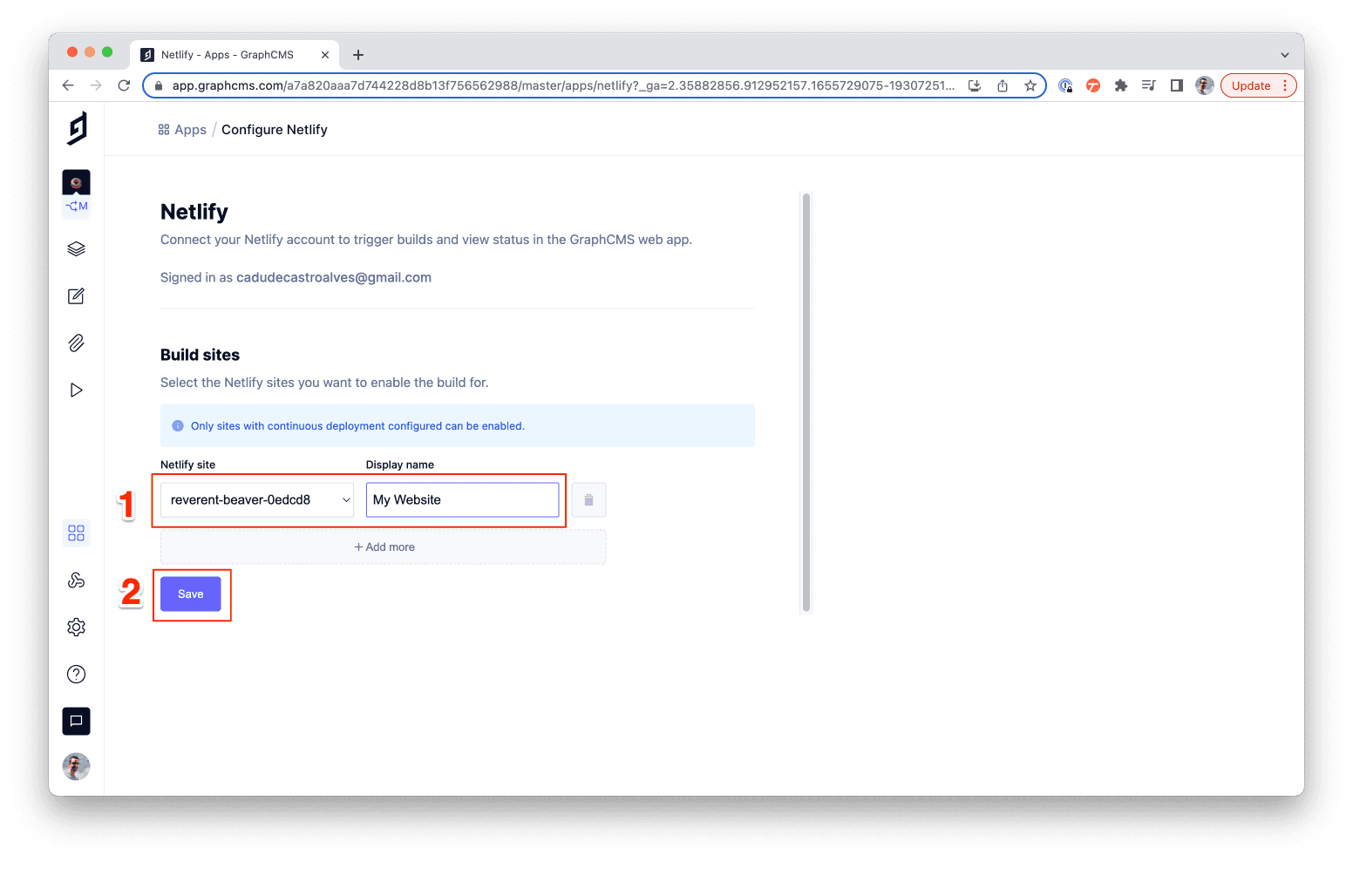Open Project settings gear icon

[x=76, y=628]
